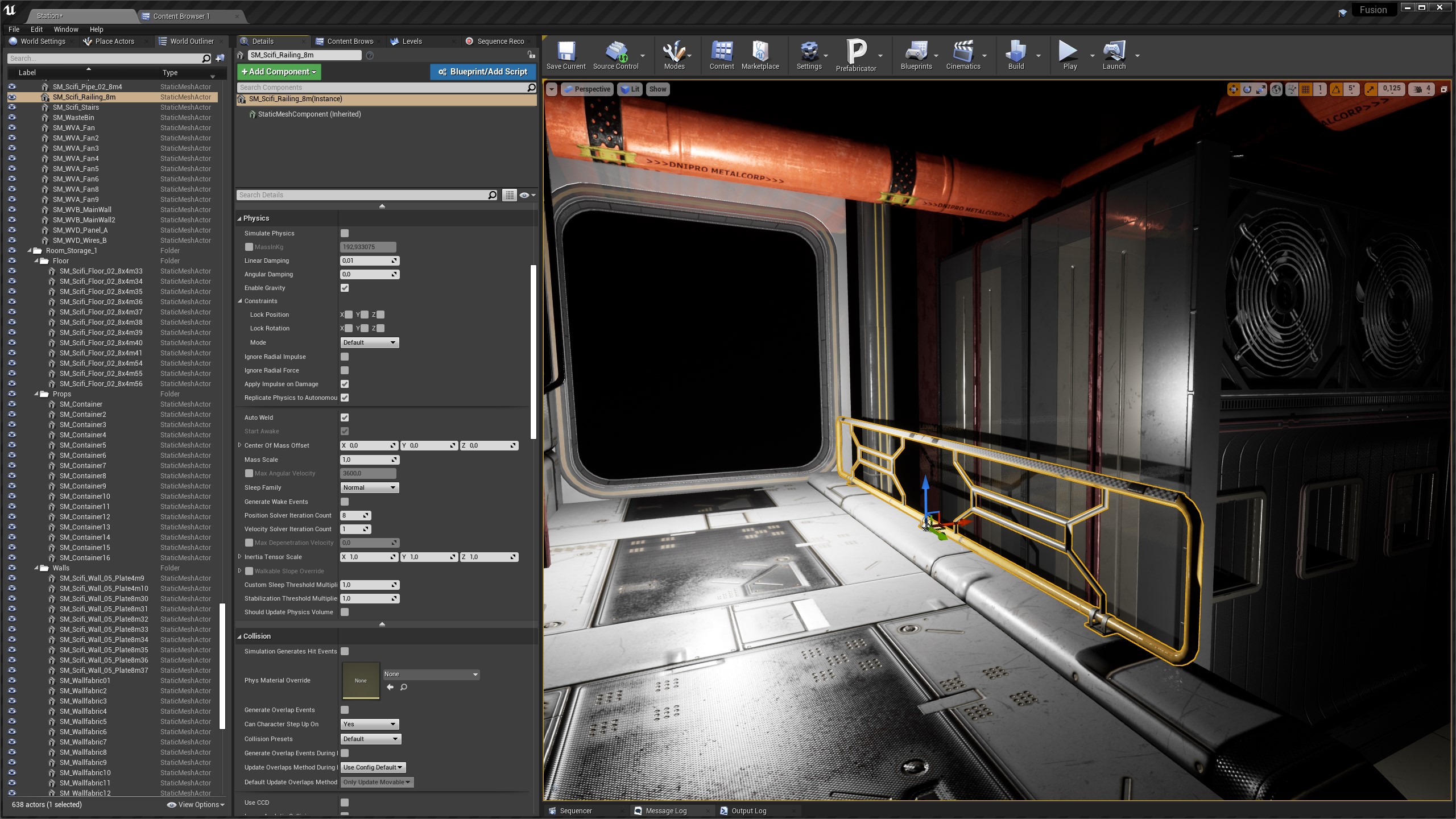
Task: Select the scale gizmo mode in viewport
Action: click(1261, 89)
